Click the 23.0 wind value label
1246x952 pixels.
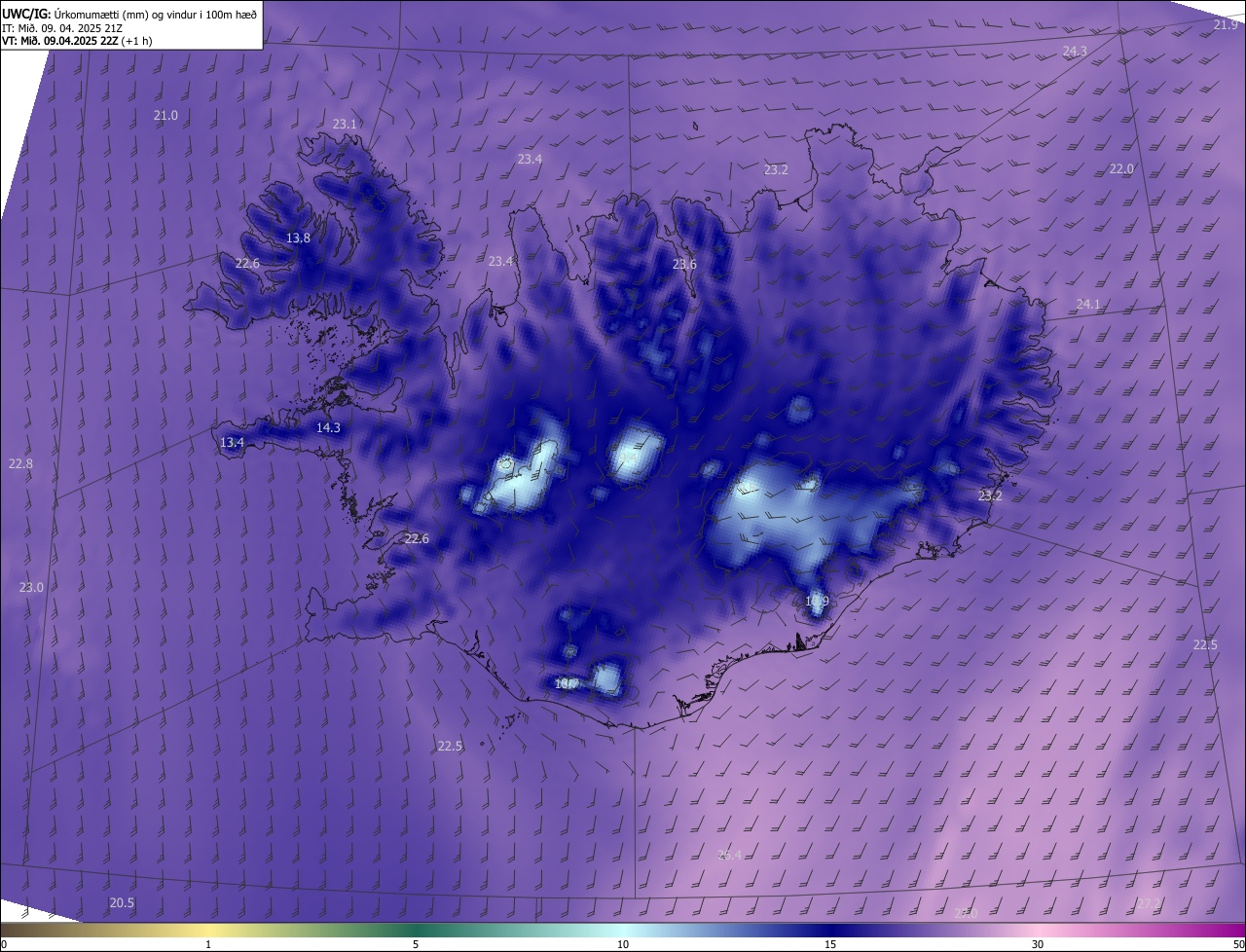tap(31, 588)
